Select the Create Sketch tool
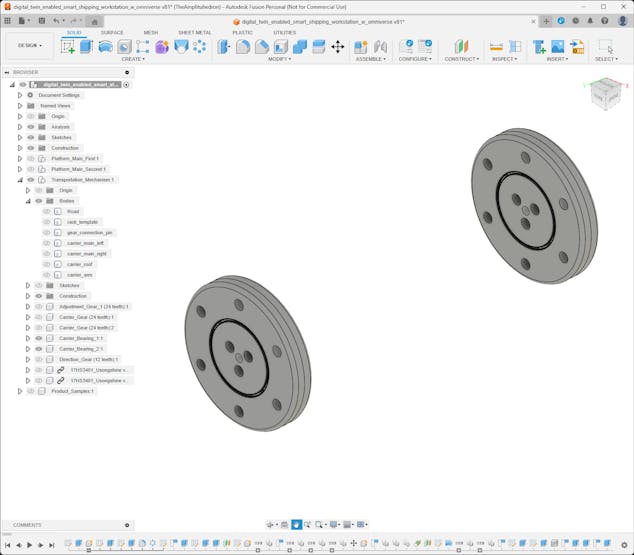 point(68,47)
